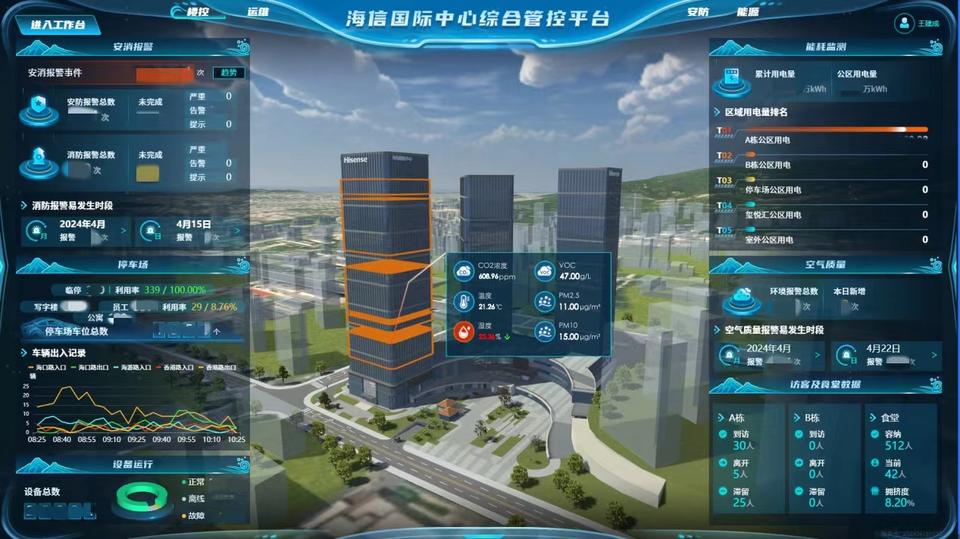Click the 进入工作台 button
Image resolution: width=960 pixels, height=539 pixels.
tap(58, 24)
